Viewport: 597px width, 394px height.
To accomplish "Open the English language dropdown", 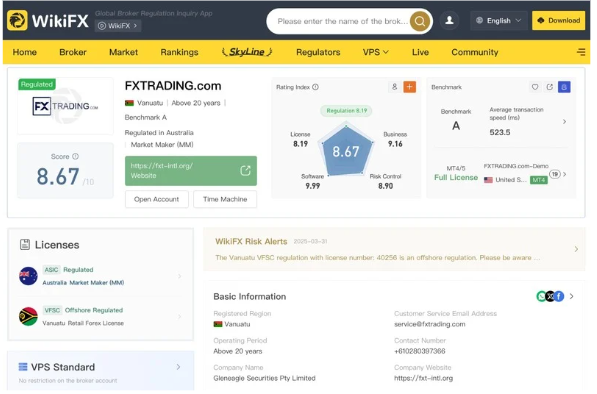I will (498, 21).
